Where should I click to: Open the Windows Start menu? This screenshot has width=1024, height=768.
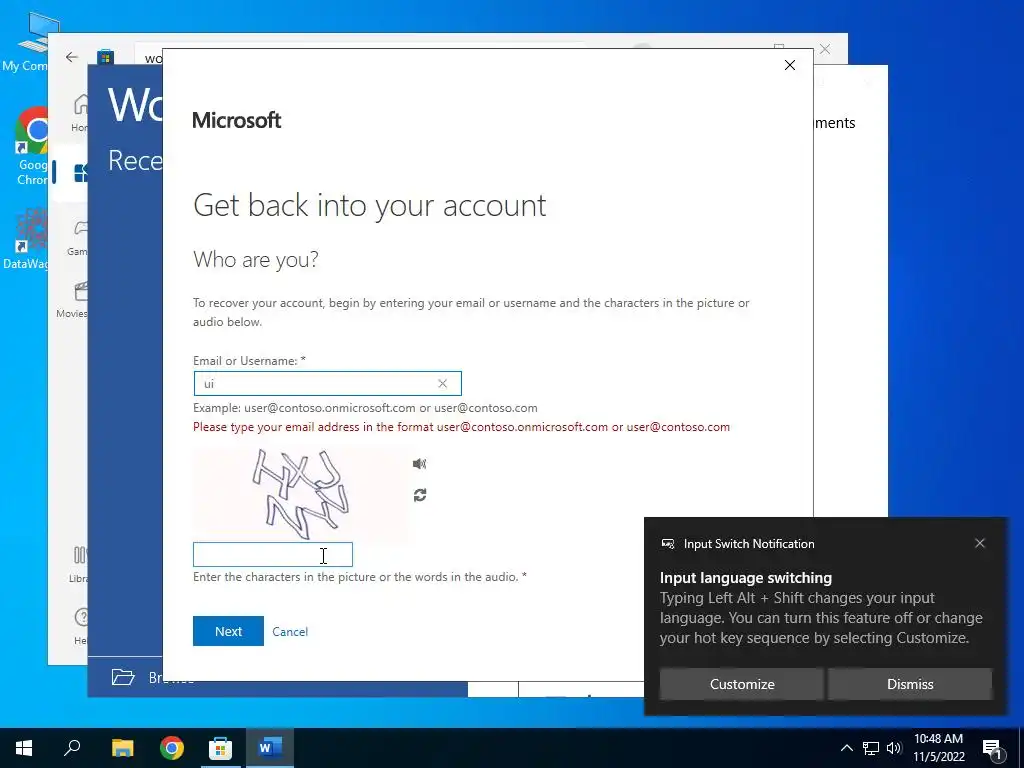24,748
